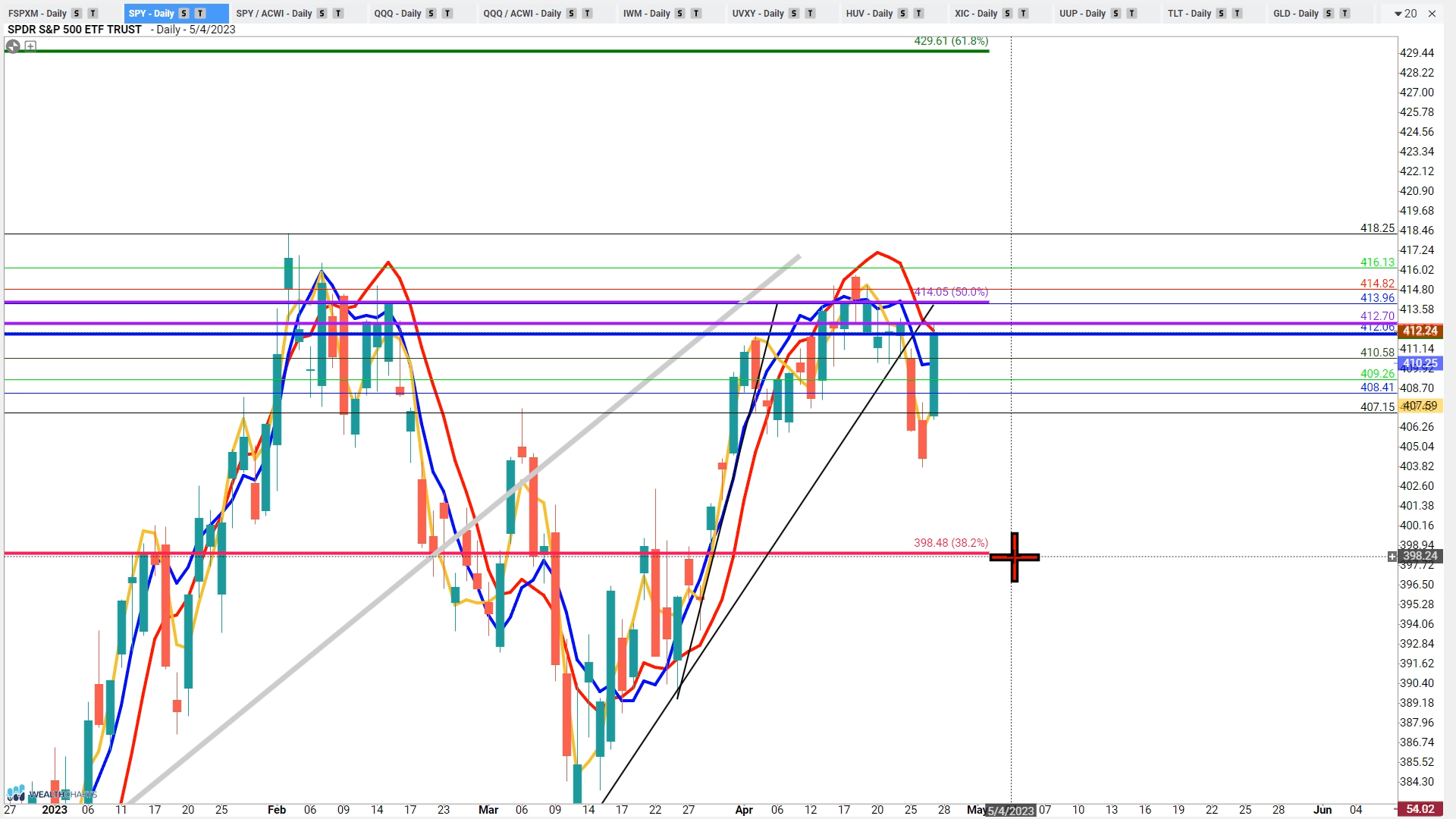The image size is (1456, 819).
Task: Click the blue 410.25 price tag
Action: click(1420, 364)
